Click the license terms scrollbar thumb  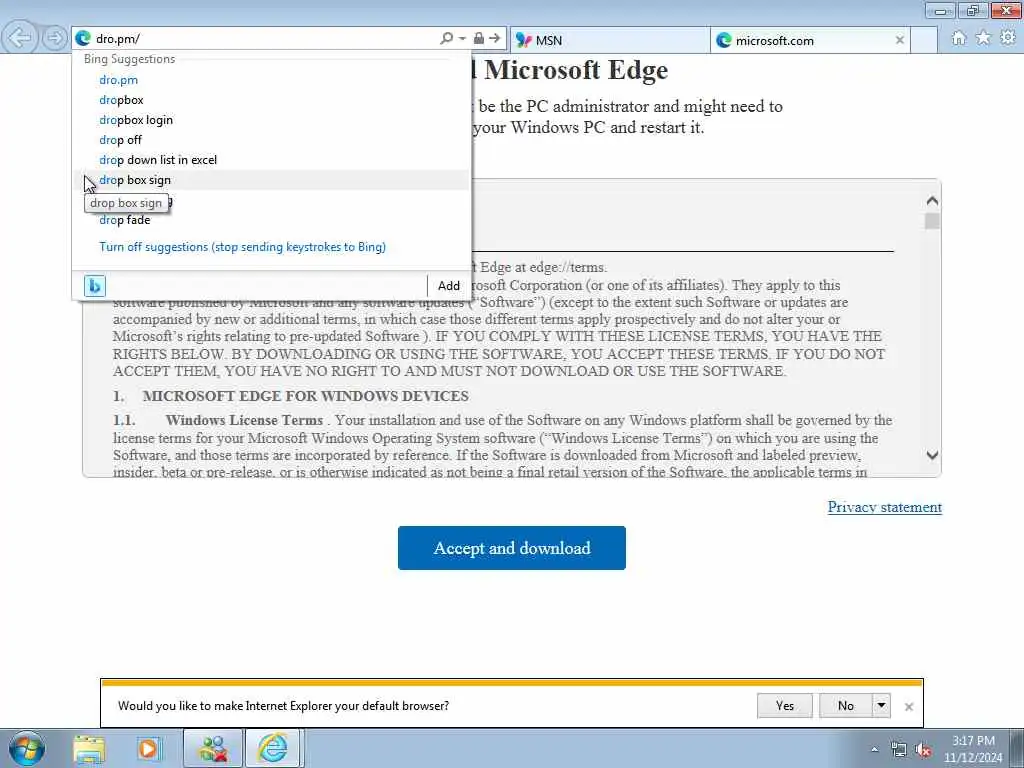(932, 221)
